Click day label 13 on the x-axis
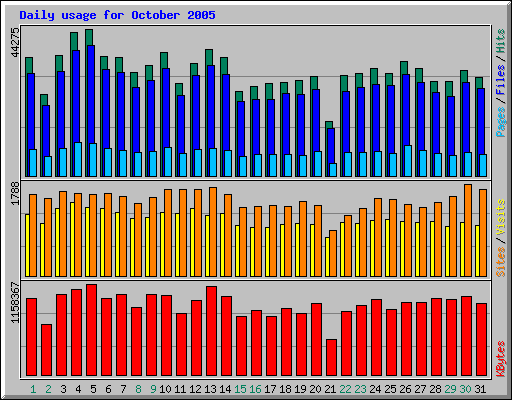Screen dimensions: 512x400 210,389
